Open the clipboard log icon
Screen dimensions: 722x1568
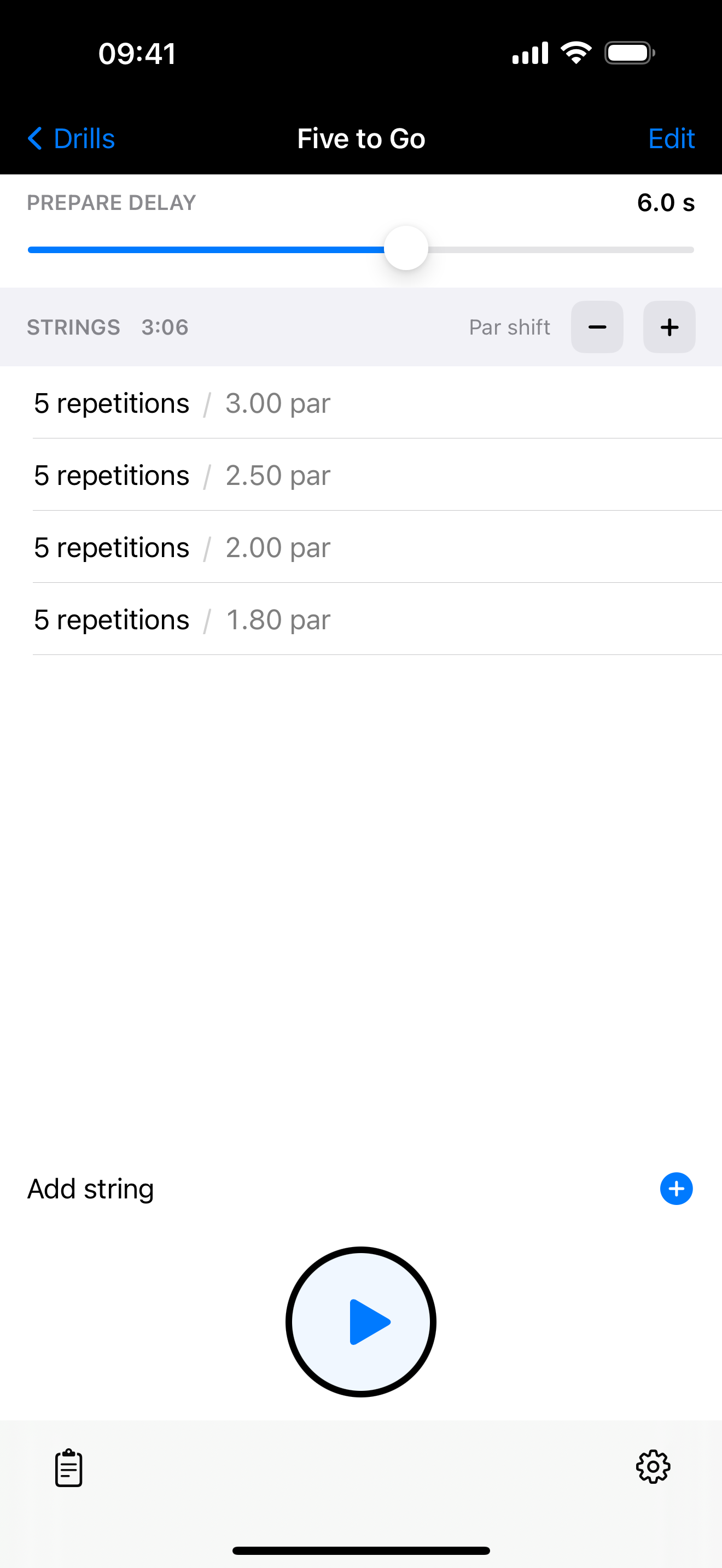tap(69, 1467)
